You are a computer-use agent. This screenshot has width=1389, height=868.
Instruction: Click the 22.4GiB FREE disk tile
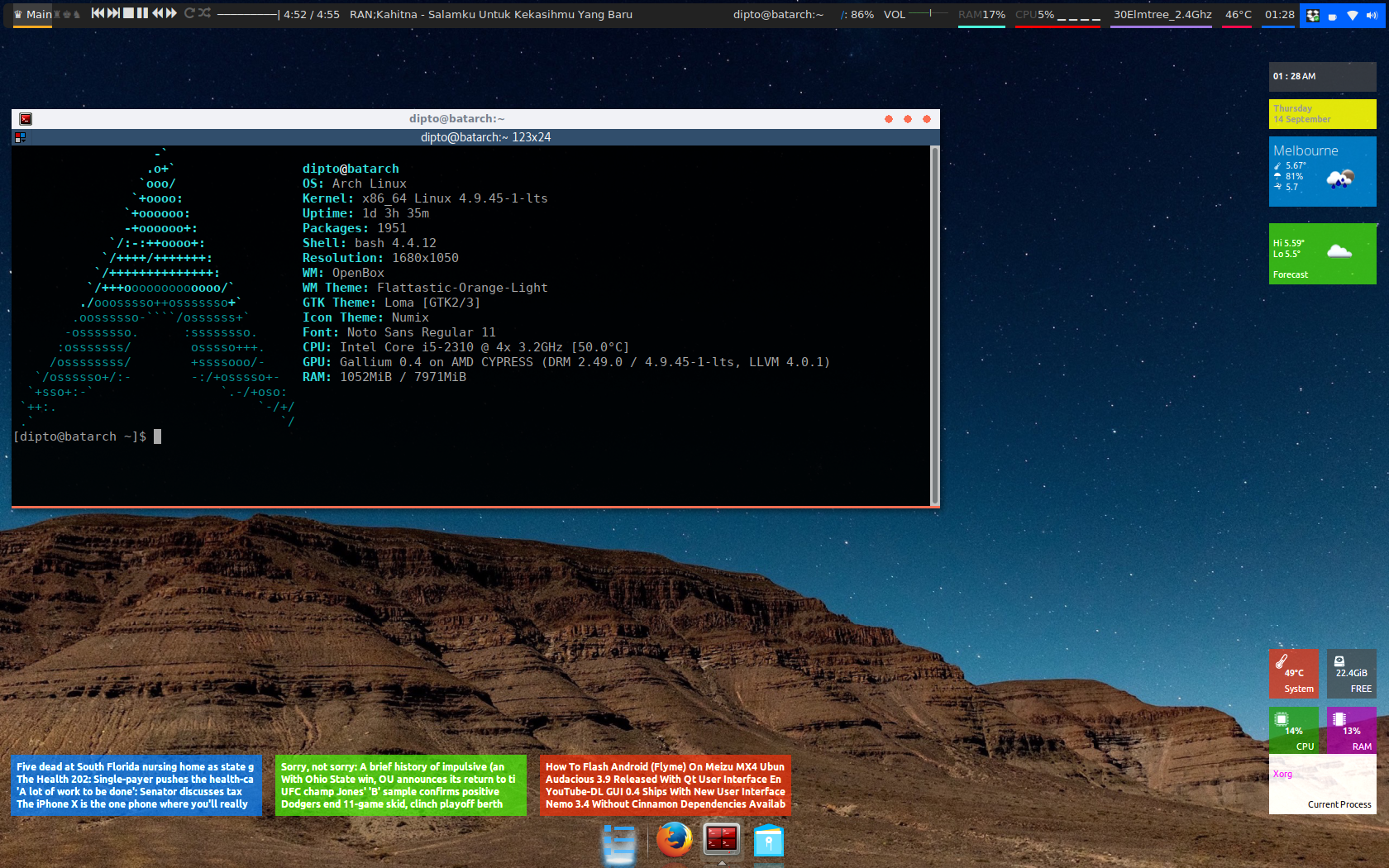click(x=1352, y=674)
